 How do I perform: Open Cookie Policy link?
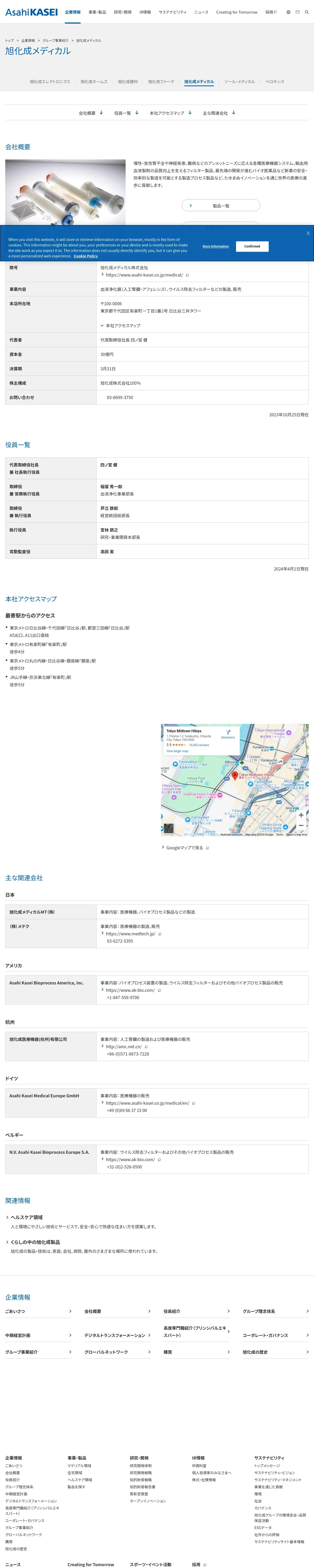(x=85, y=256)
